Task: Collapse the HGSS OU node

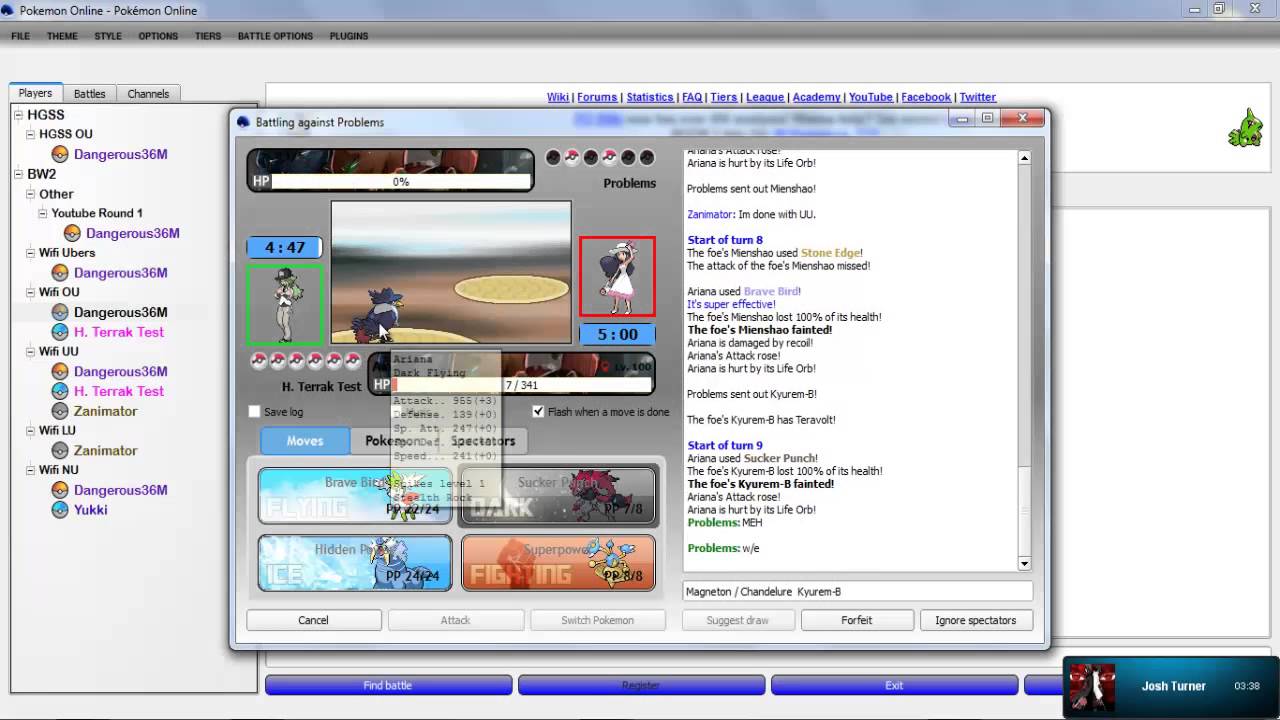Action: click(31, 134)
